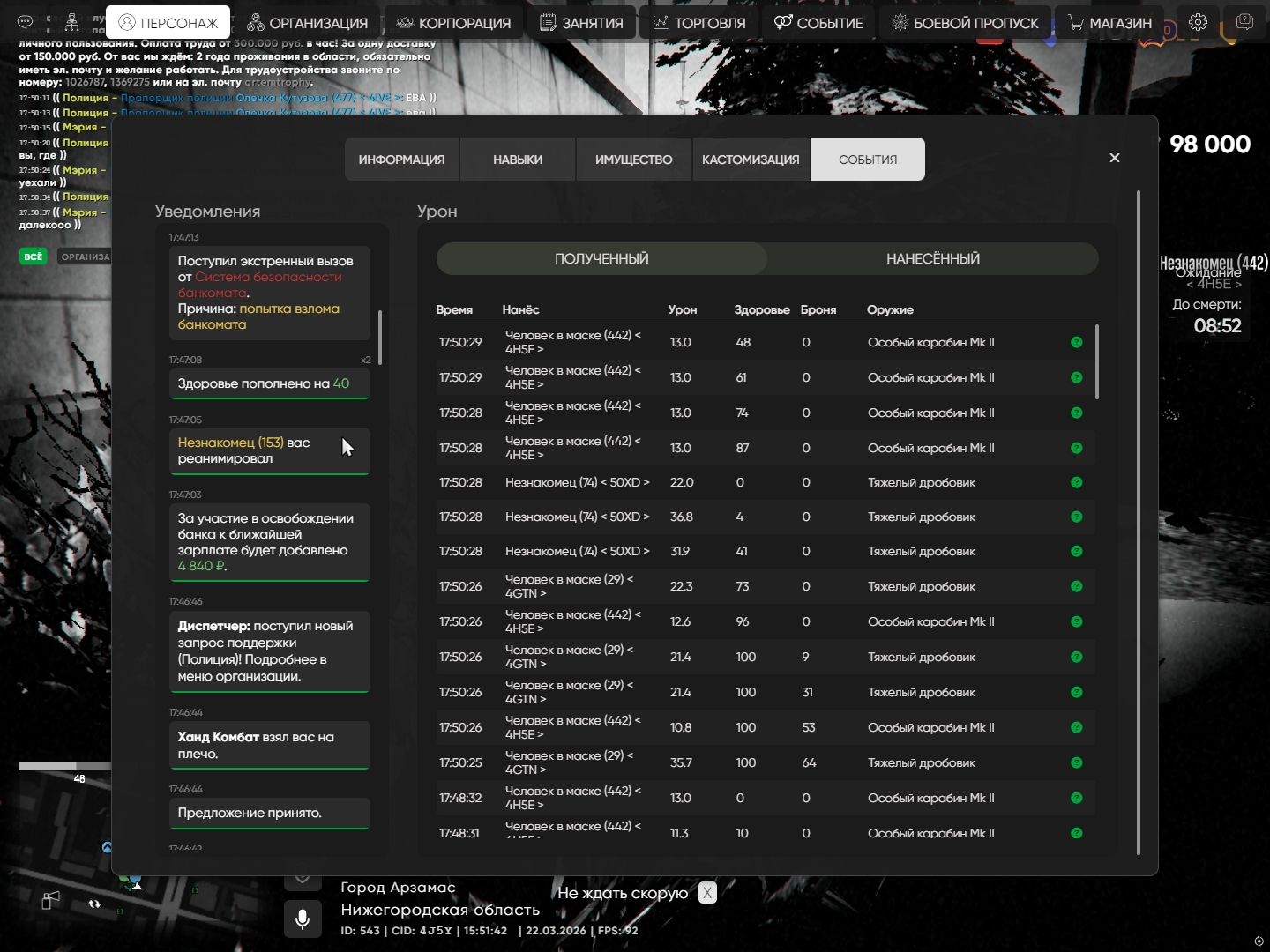Screen dimensions: 1270x952
Task: Open the chat bubble icon in top bar
Action: click(26, 22)
